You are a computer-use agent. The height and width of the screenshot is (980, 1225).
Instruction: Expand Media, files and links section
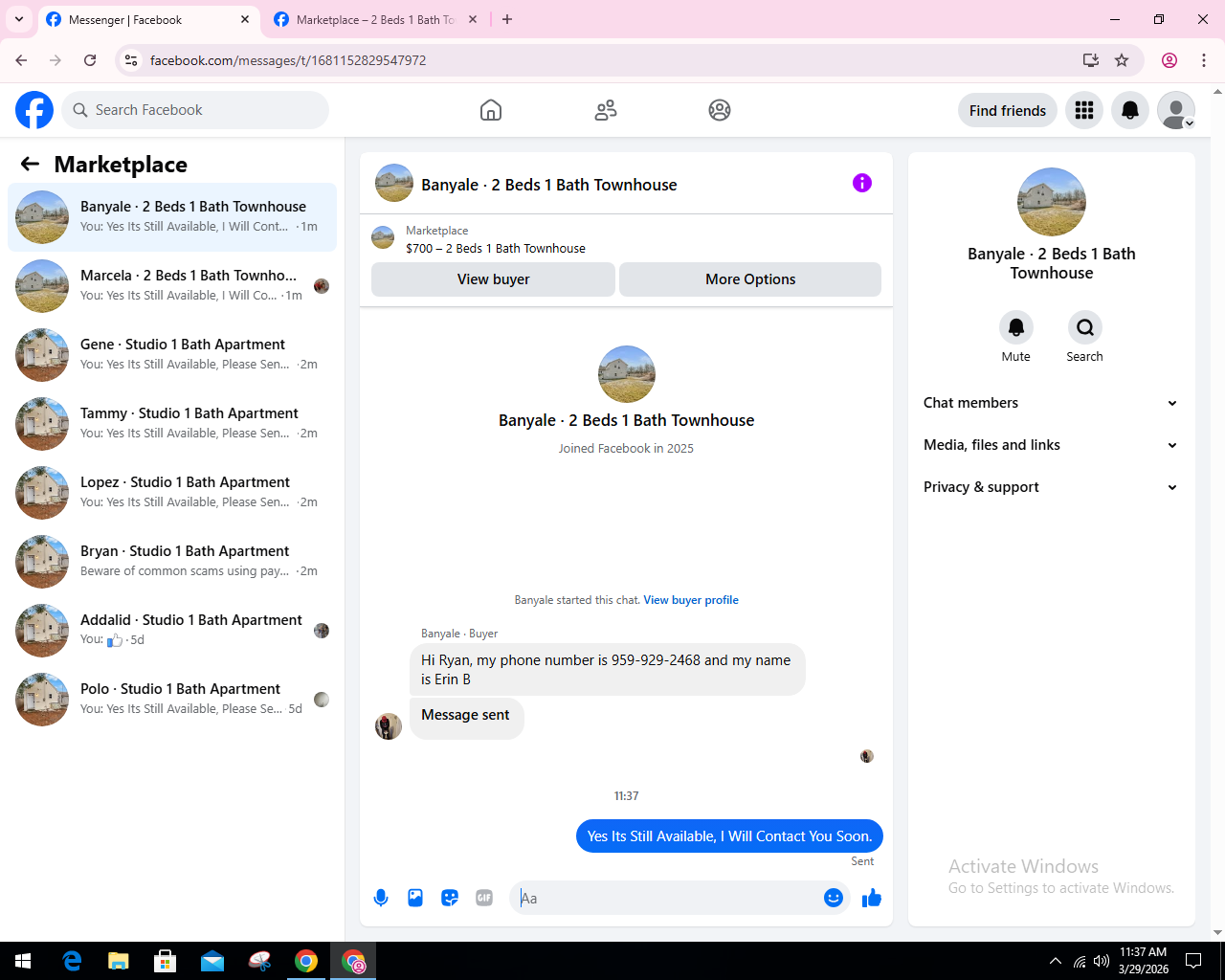(1051, 445)
